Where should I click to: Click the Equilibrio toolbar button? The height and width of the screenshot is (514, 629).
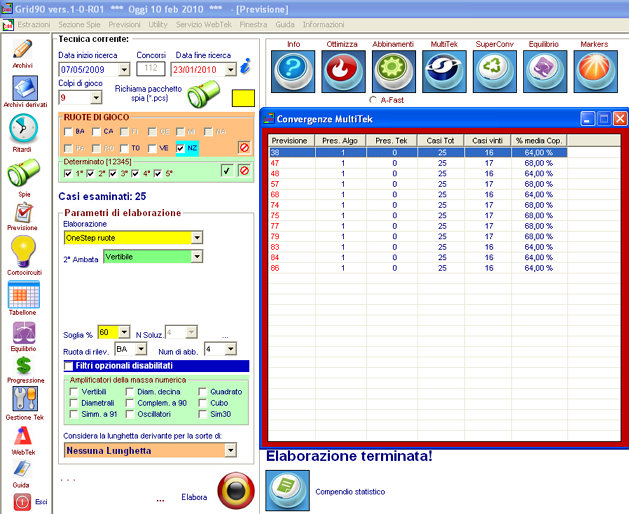tap(545, 71)
